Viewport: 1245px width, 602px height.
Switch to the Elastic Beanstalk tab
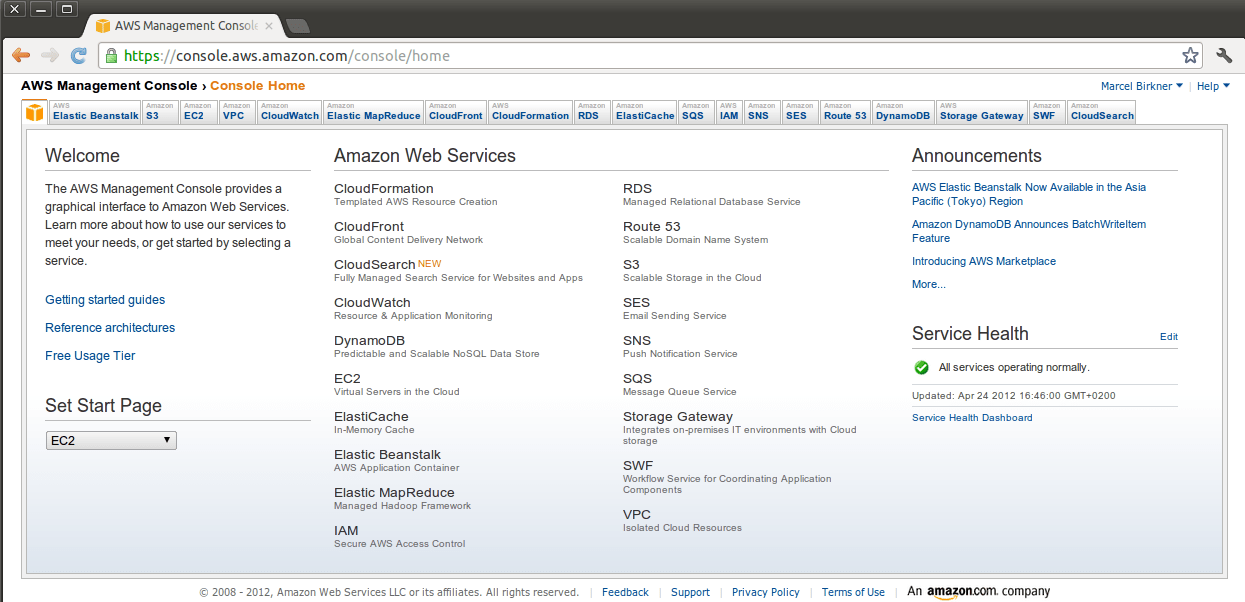point(95,112)
